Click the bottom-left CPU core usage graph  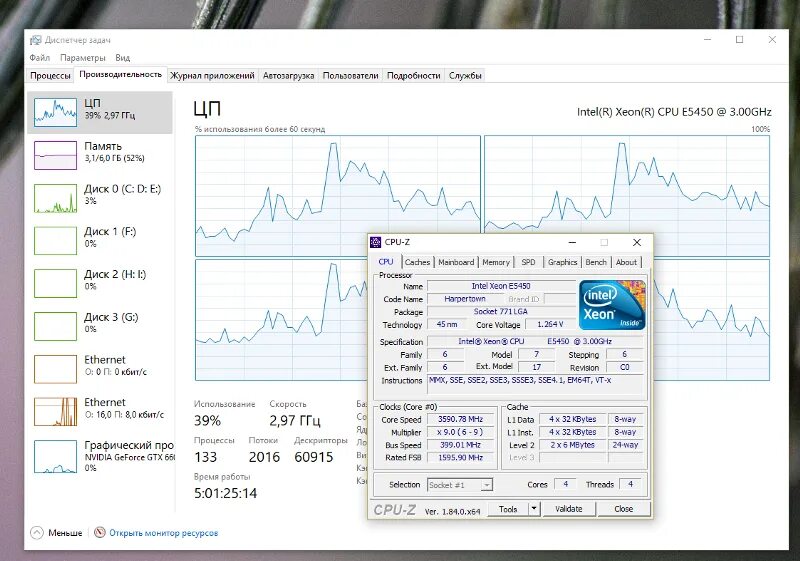pyautogui.click(x=281, y=320)
